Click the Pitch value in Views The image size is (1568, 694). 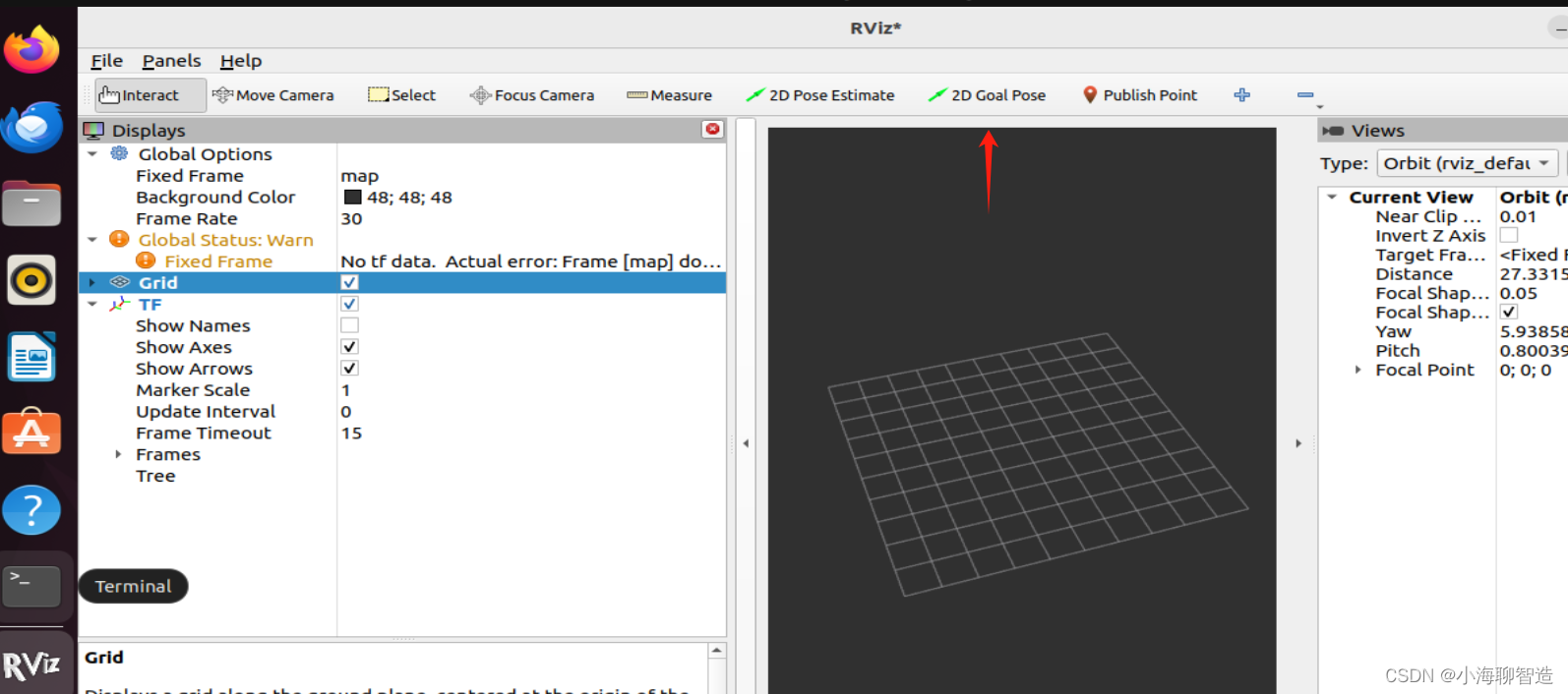tap(1533, 350)
